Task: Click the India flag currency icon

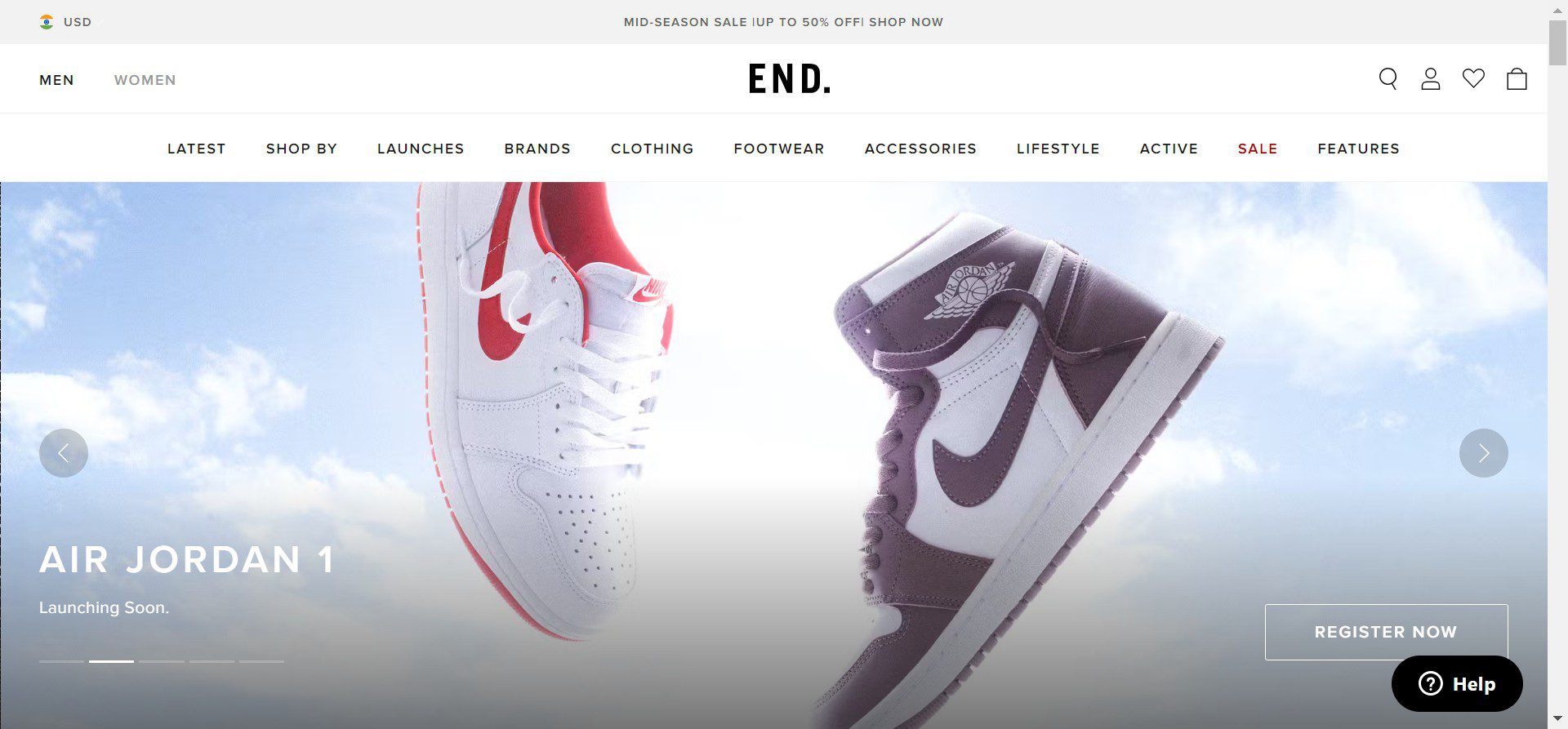Action: point(47,22)
